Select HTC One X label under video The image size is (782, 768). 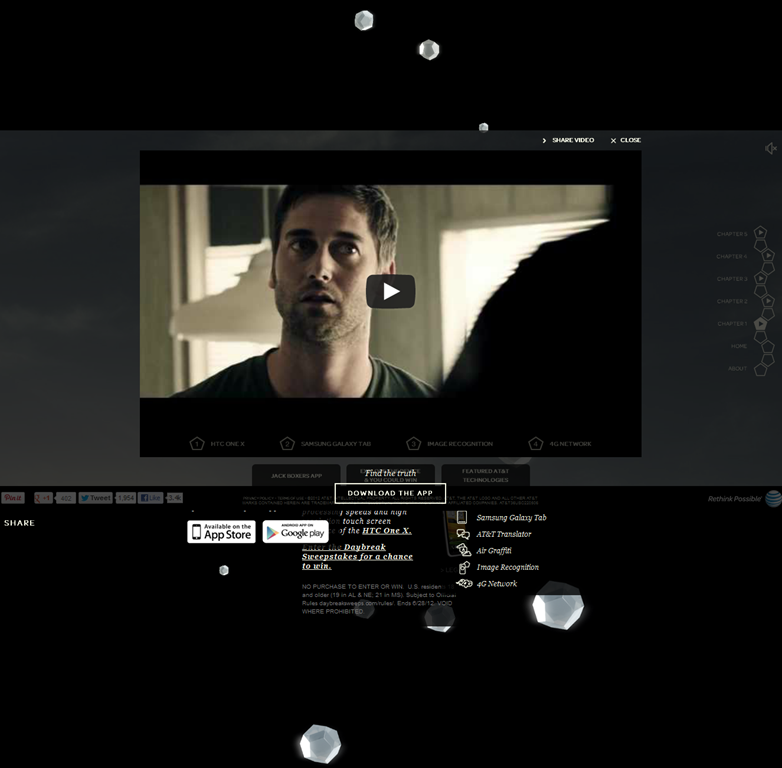pyautogui.click(x=227, y=444)
